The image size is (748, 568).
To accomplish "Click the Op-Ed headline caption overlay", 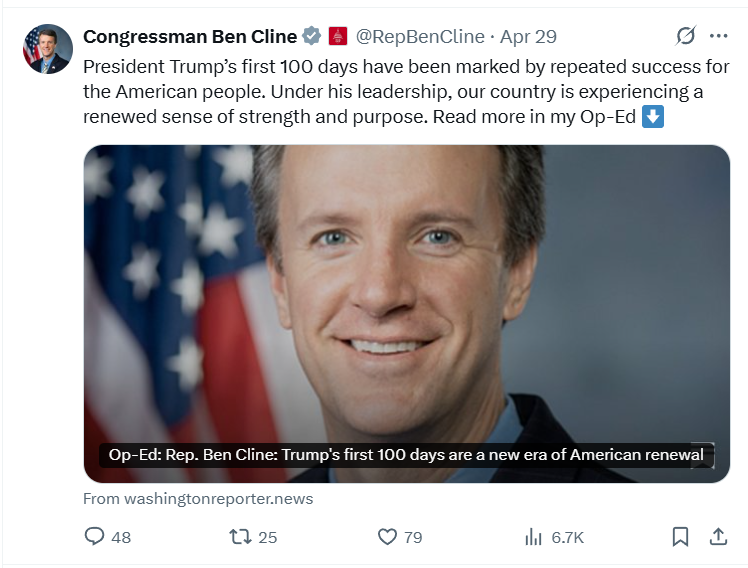I will (x=407, y=455).
